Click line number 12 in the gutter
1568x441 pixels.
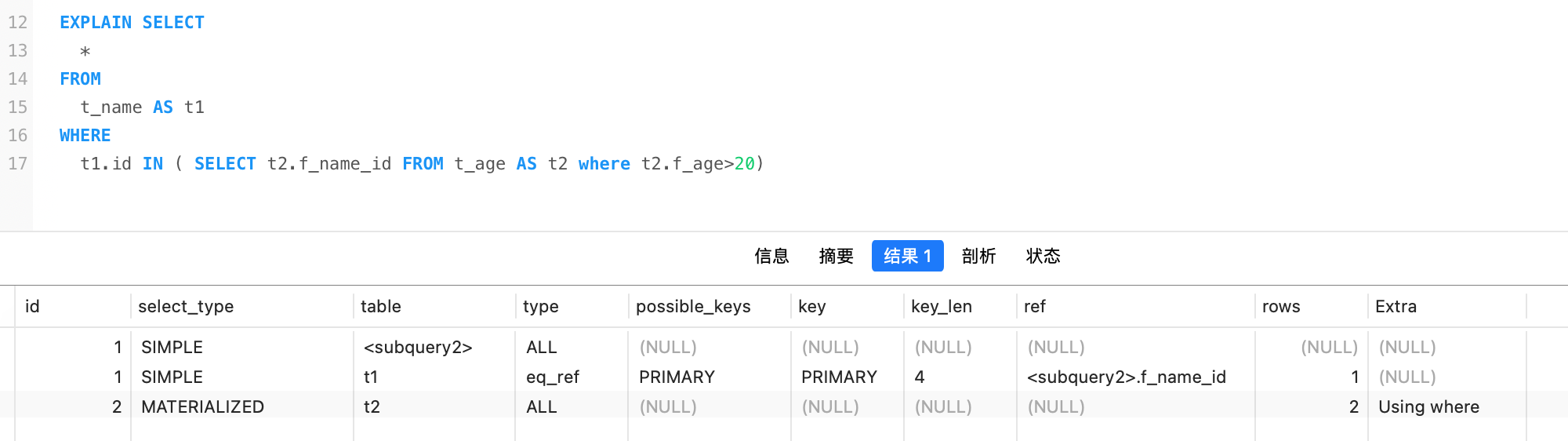pos(17,23)
